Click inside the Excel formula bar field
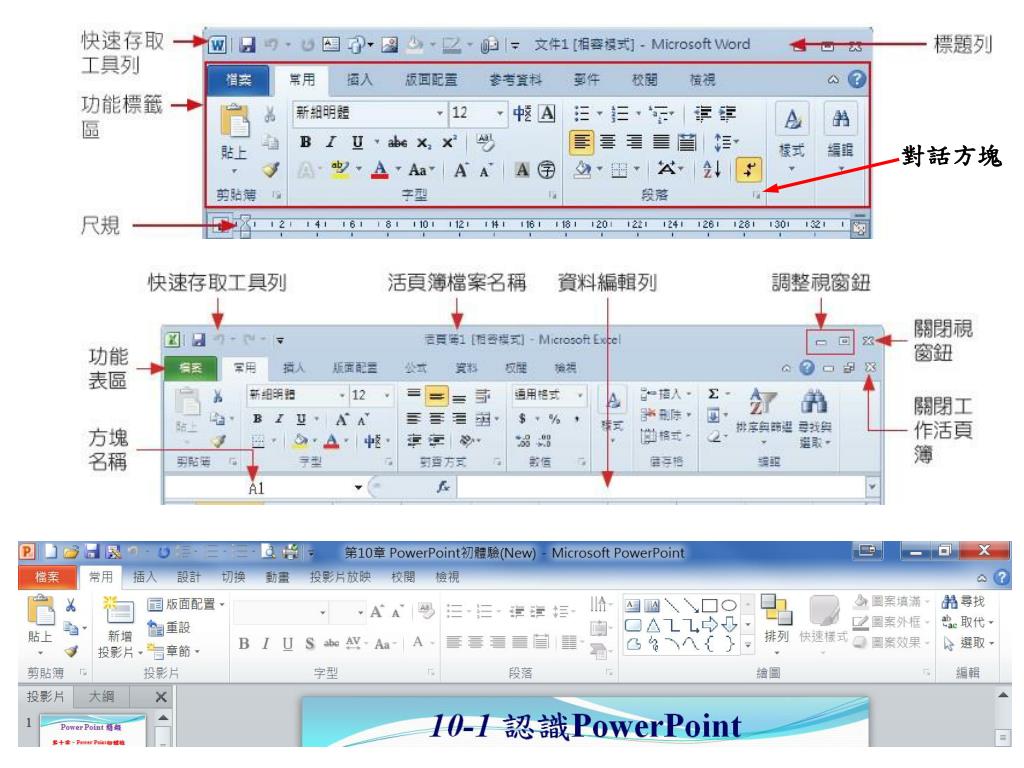The image size is (1024, 768). (660, 487)
